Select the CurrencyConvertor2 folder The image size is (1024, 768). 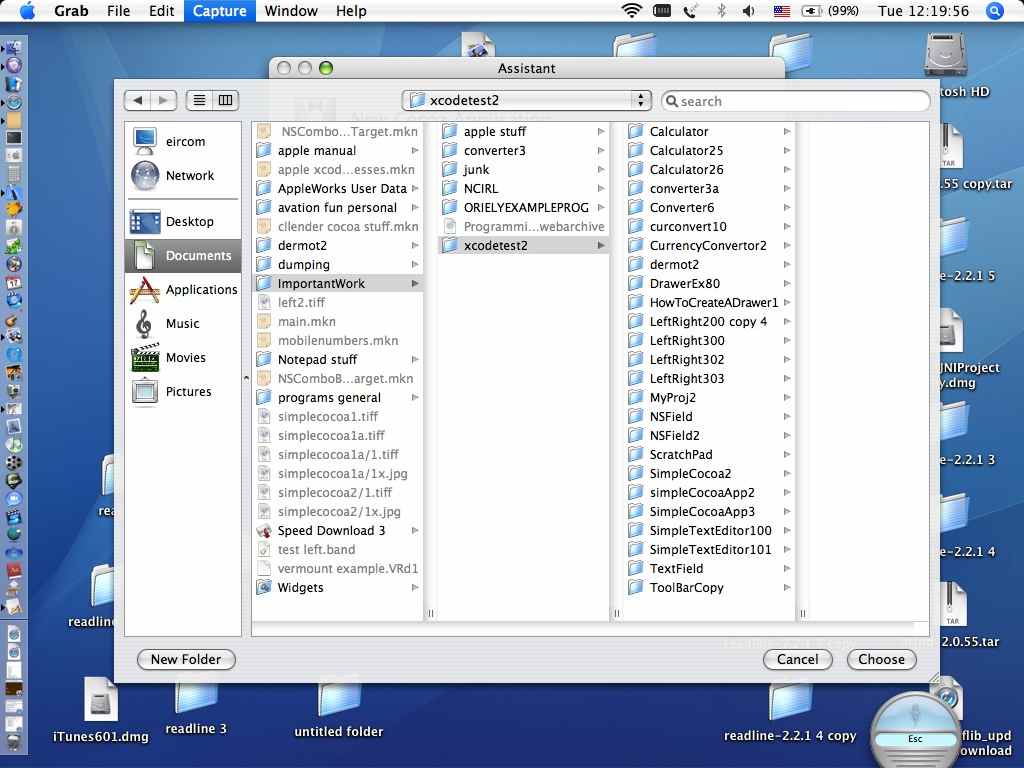point(709,245)
